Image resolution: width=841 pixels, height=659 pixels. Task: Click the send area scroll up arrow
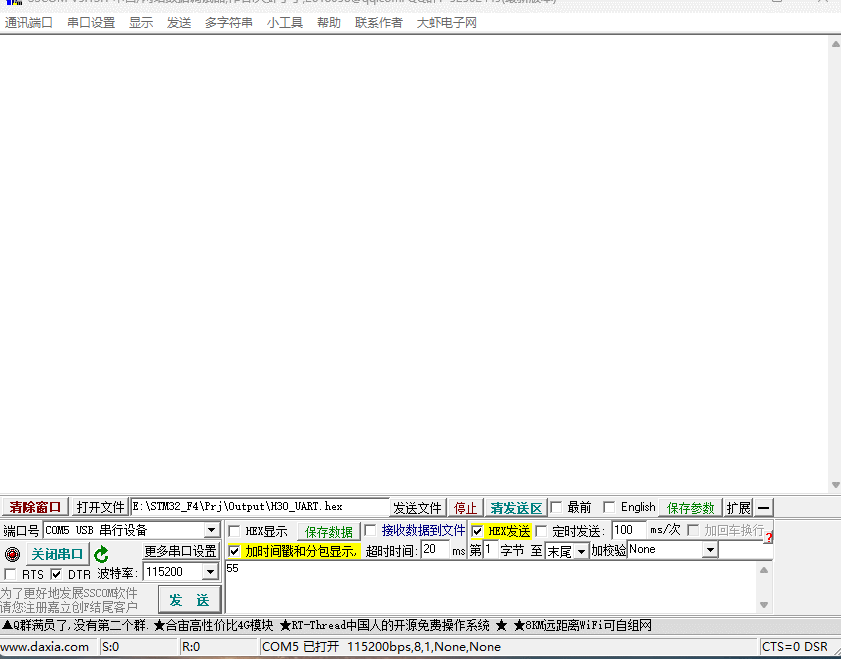764,570
